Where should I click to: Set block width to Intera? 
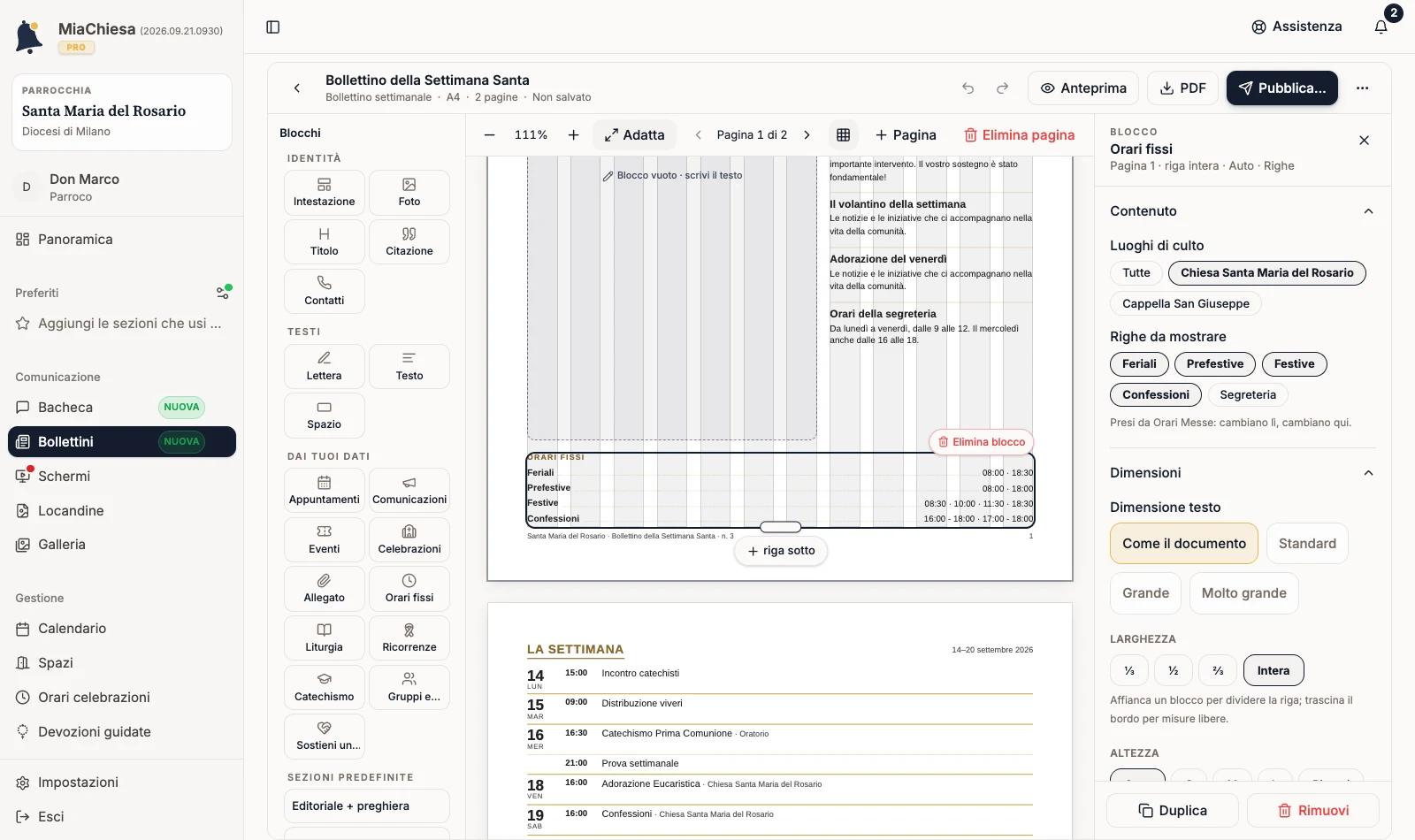[x=1273, y=671]
